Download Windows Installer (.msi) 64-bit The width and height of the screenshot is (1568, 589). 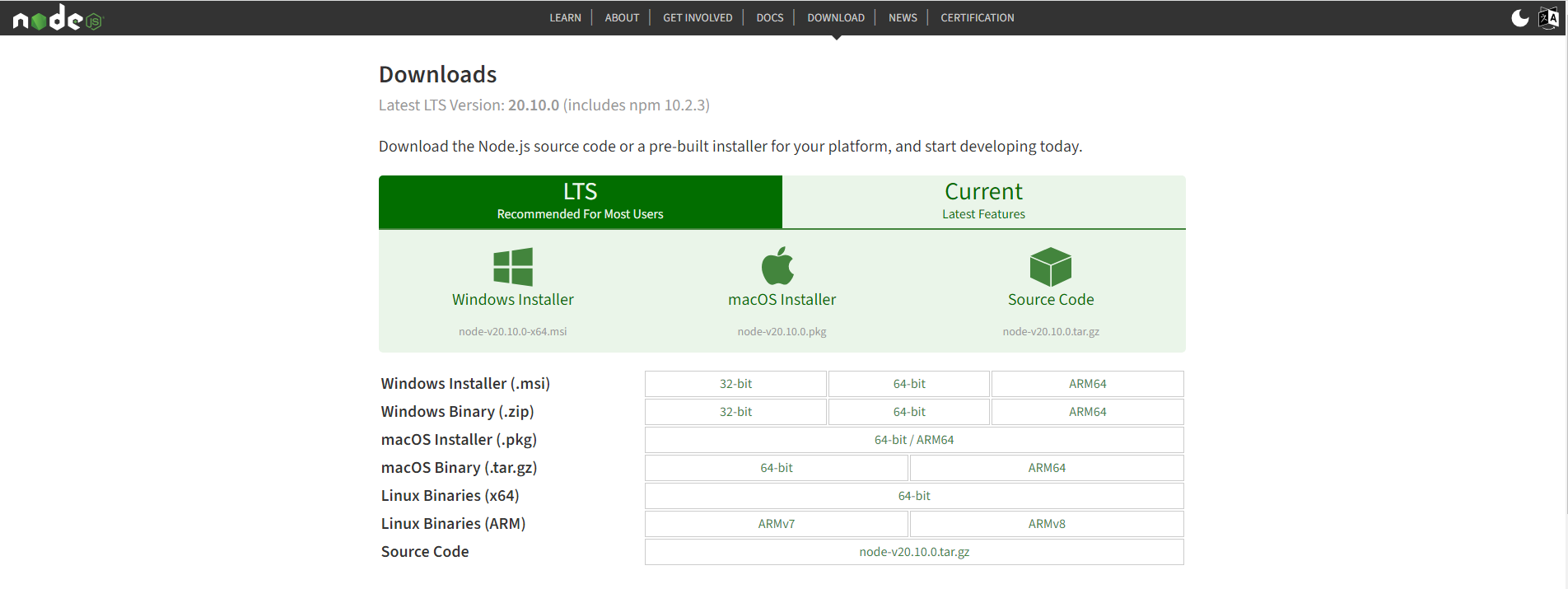tap(909, 384)
